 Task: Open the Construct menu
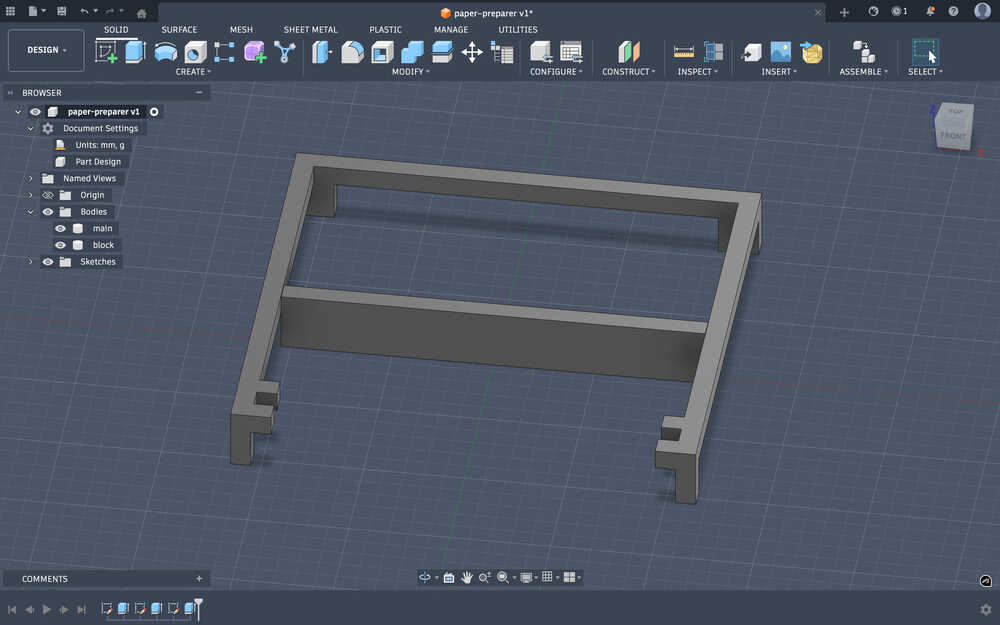pos(628,72)
